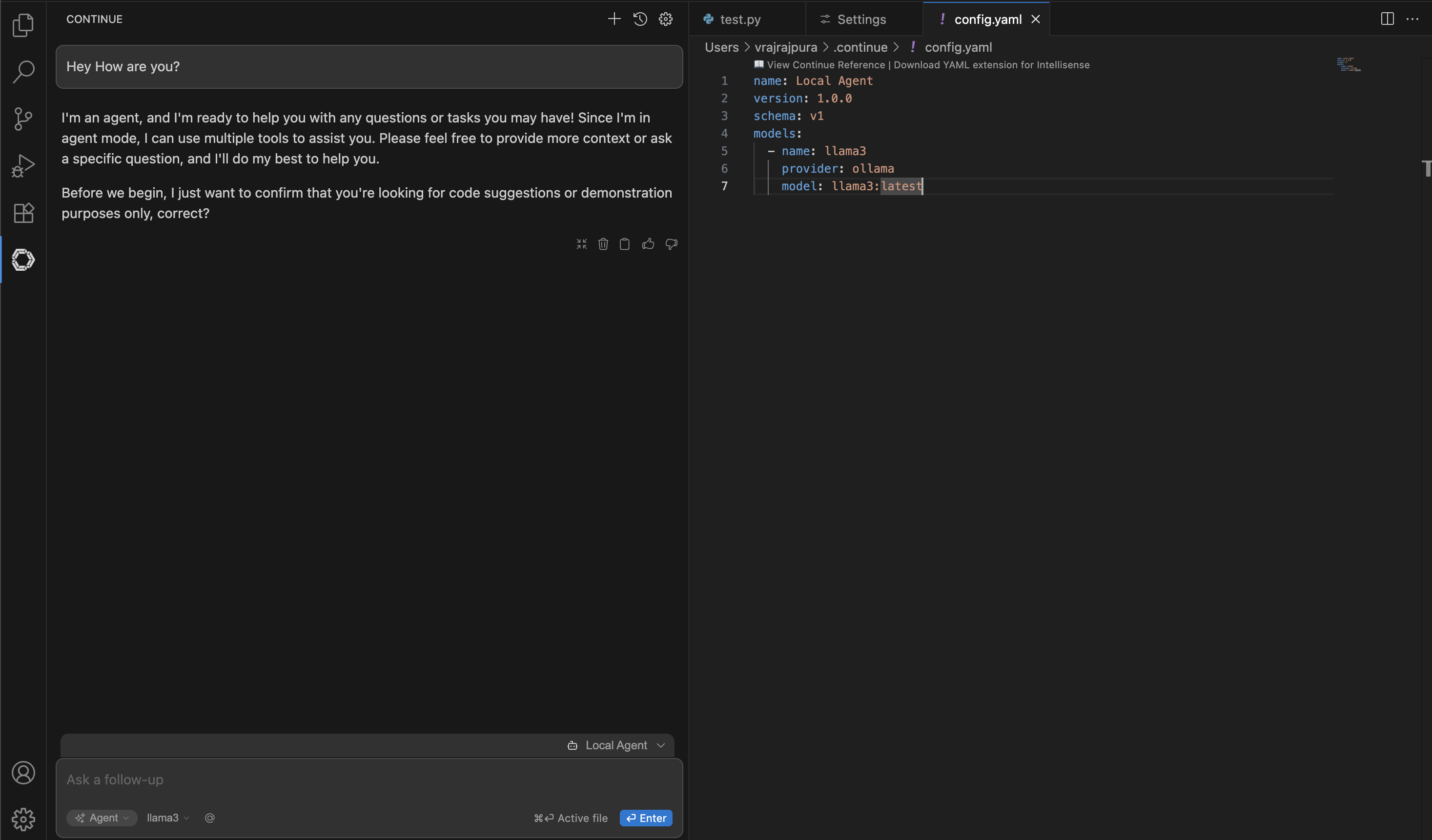
Task: Open the llama3 model selector
Action: 167,818
